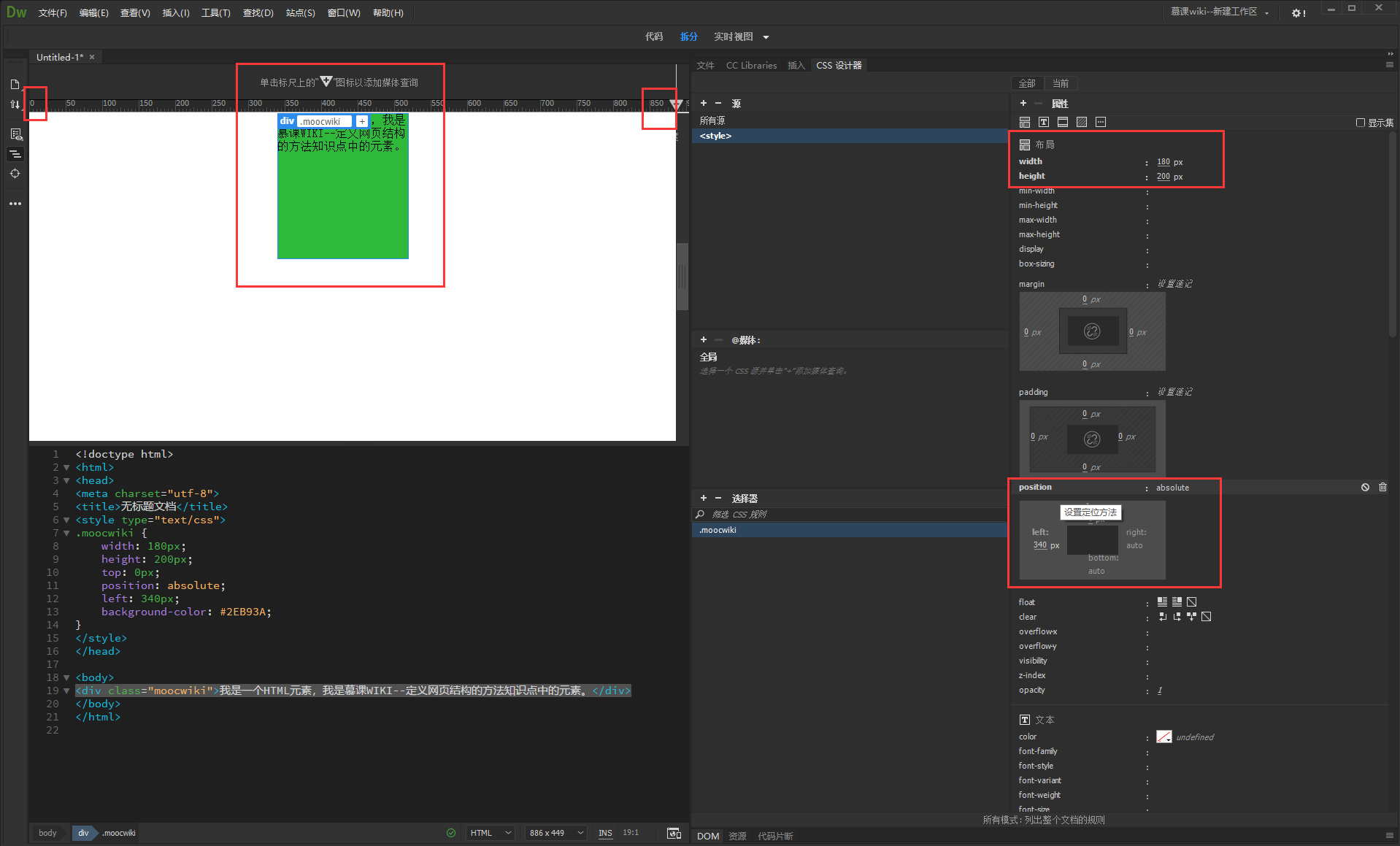Add a selector with plus icon
The width and height of the screenshot is (1400, 846).
click(x=704, y=499)
